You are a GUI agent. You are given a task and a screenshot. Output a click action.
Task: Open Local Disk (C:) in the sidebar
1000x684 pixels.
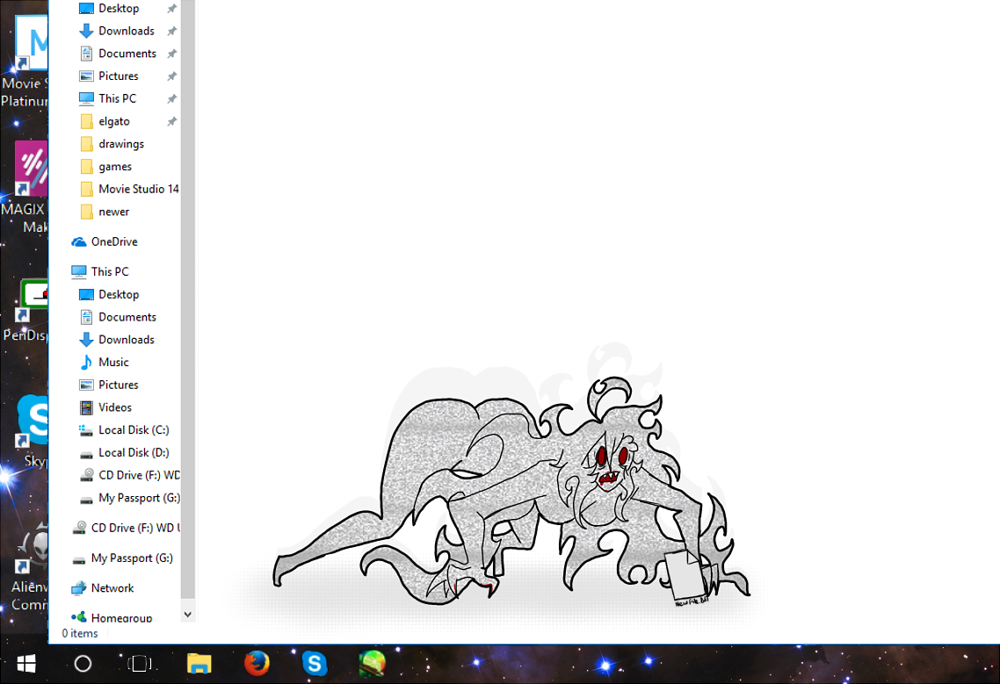click(x=133, y=430)
